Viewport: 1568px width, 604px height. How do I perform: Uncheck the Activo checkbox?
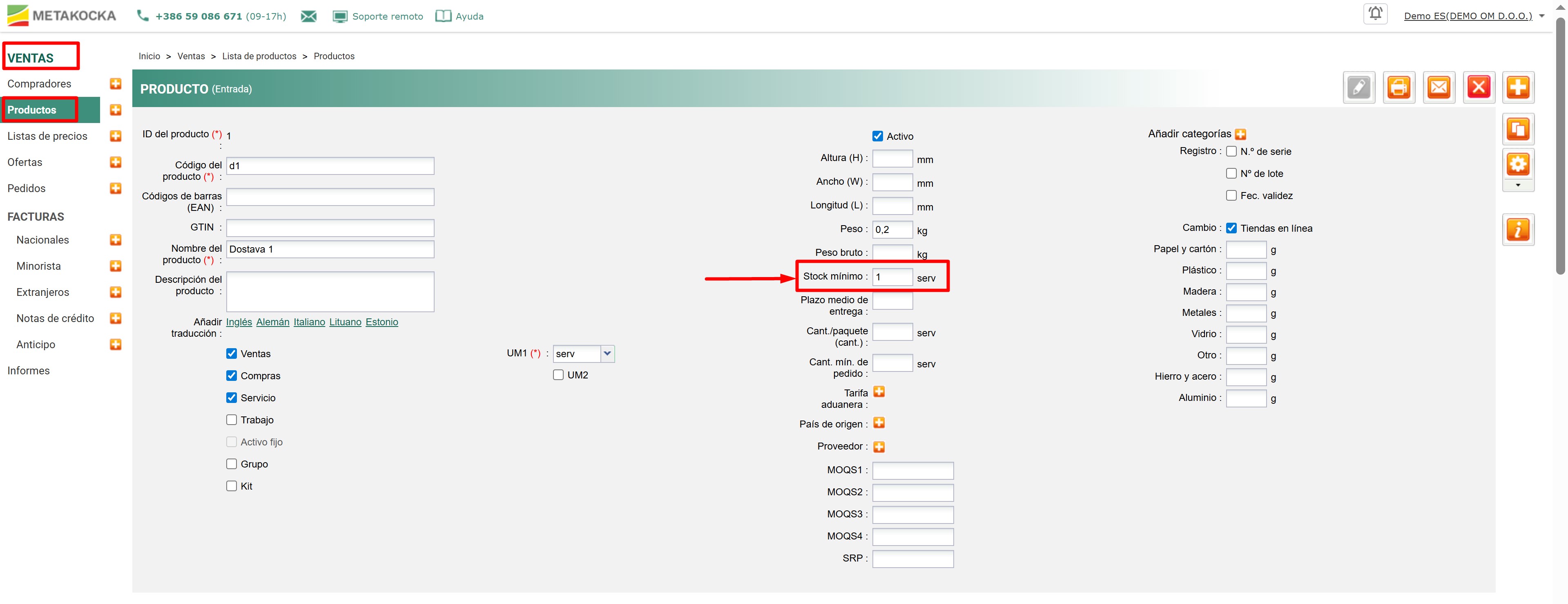[877, 136]
